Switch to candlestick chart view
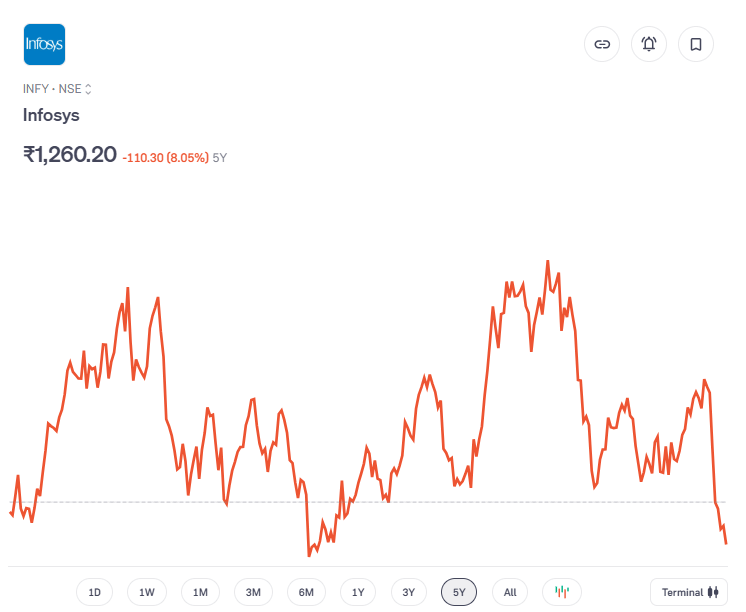The width and height of the screenshot is (746, 612). click(562, 592)
